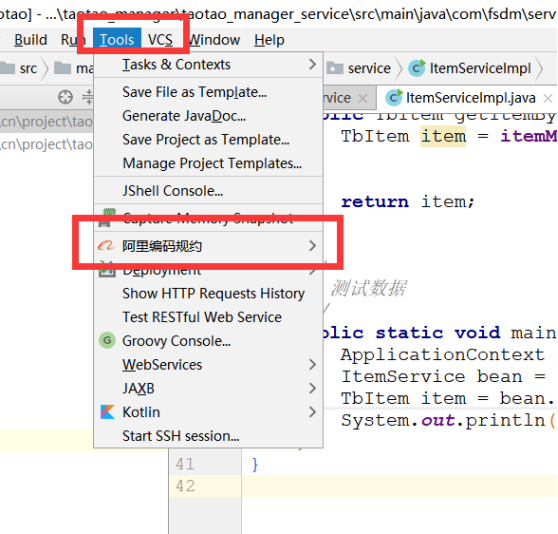This screenshot has width=558, height=534.
Task: Click line number 42 in gutter
Action: click(x=185, y=486)
